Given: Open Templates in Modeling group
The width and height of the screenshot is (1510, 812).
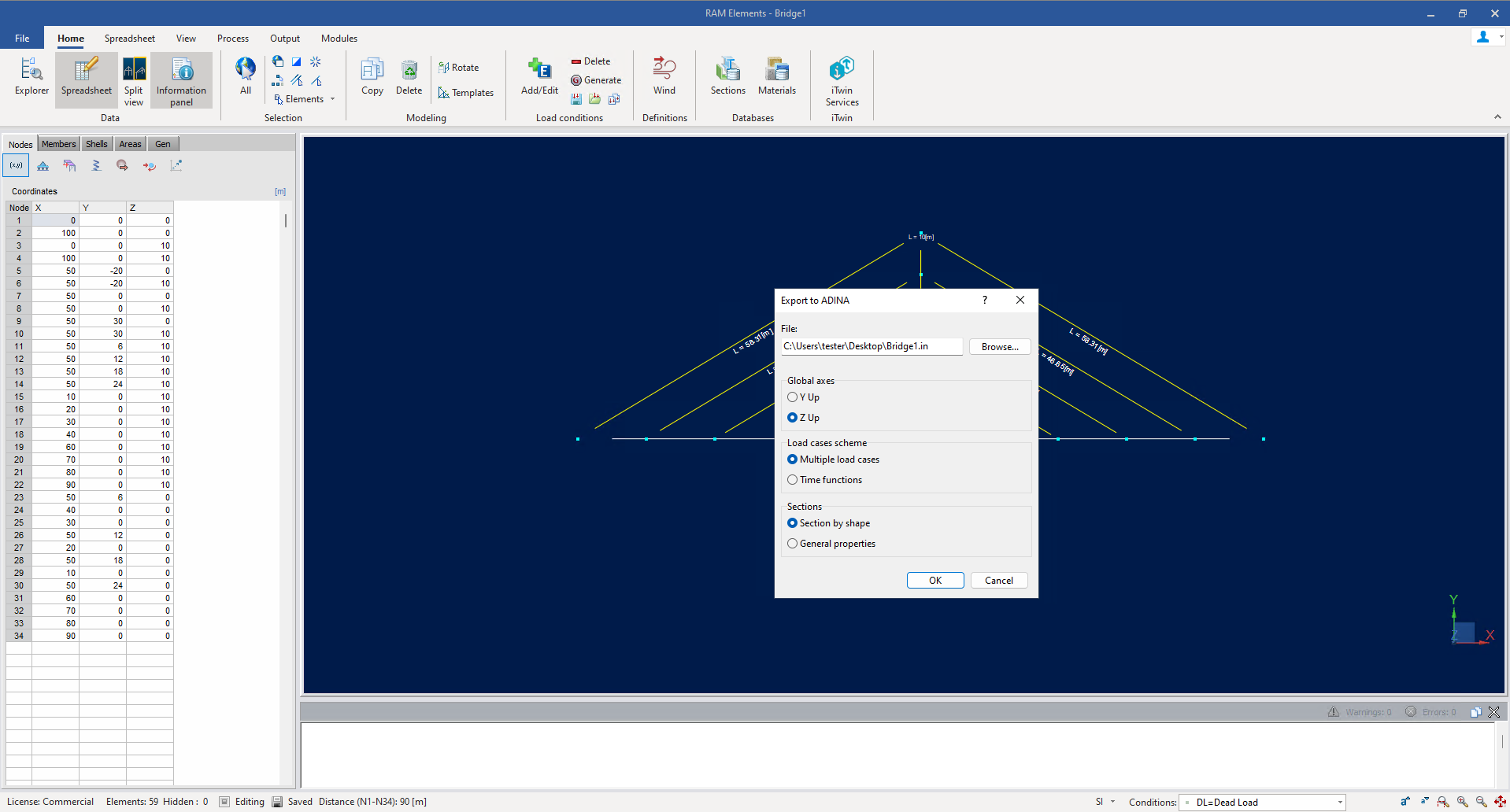Looking at the screenshot, I should (x=466, y=93).
